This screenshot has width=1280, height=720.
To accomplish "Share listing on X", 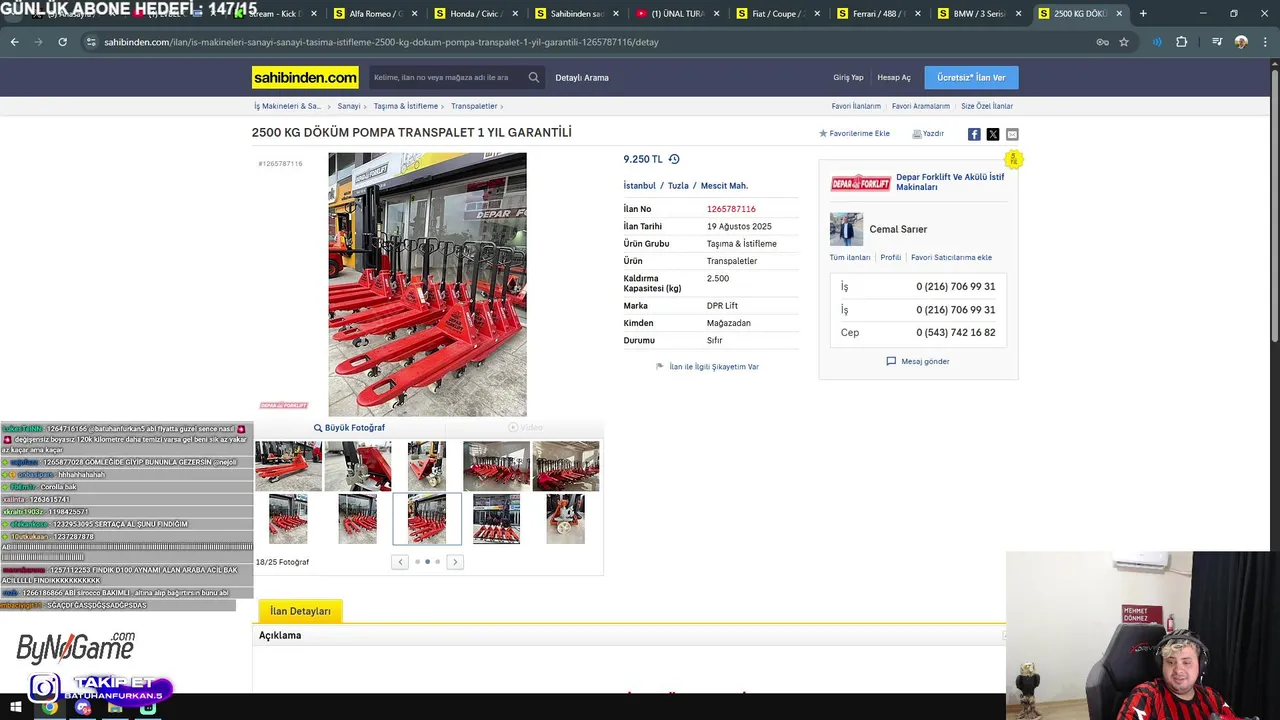I will point(993,134).
